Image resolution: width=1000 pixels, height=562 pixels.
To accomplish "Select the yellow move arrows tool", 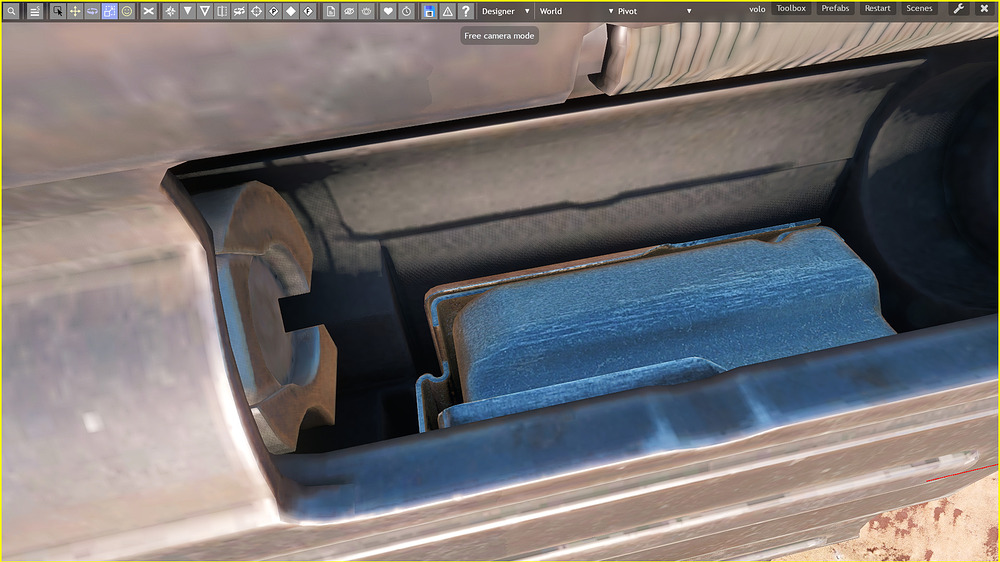I will pyautogui.click(x=75, y=11).
